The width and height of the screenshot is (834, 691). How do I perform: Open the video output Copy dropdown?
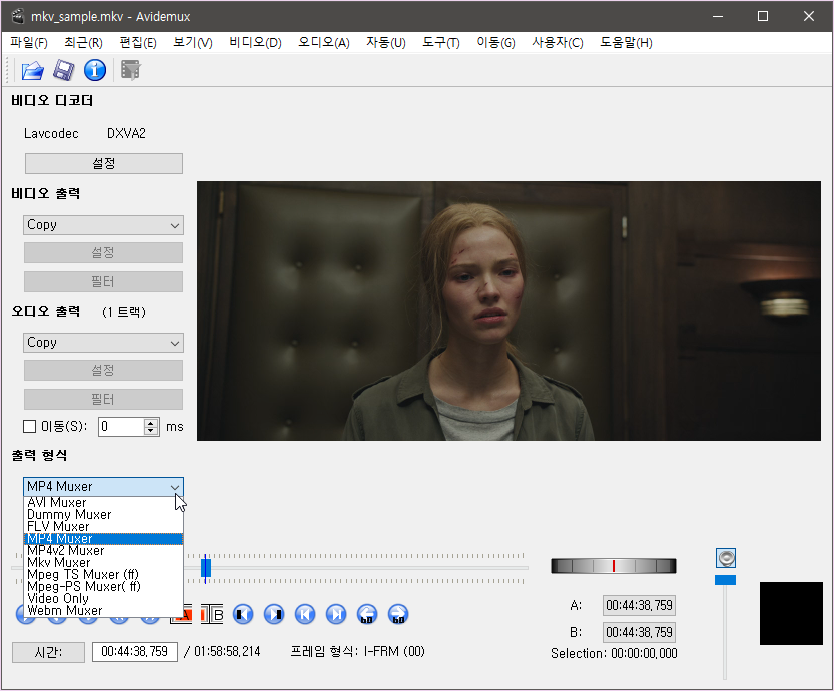coord(103,225)
